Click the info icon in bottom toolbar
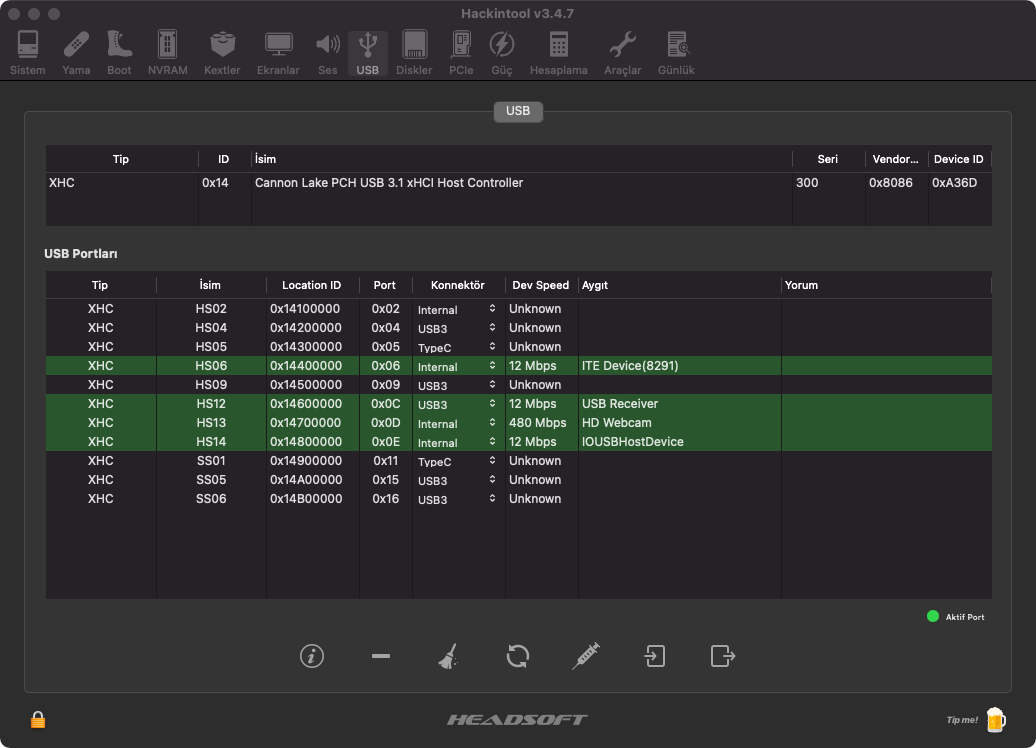The width and height of the screenshot is (1036, 748). (x=312, y=656)
